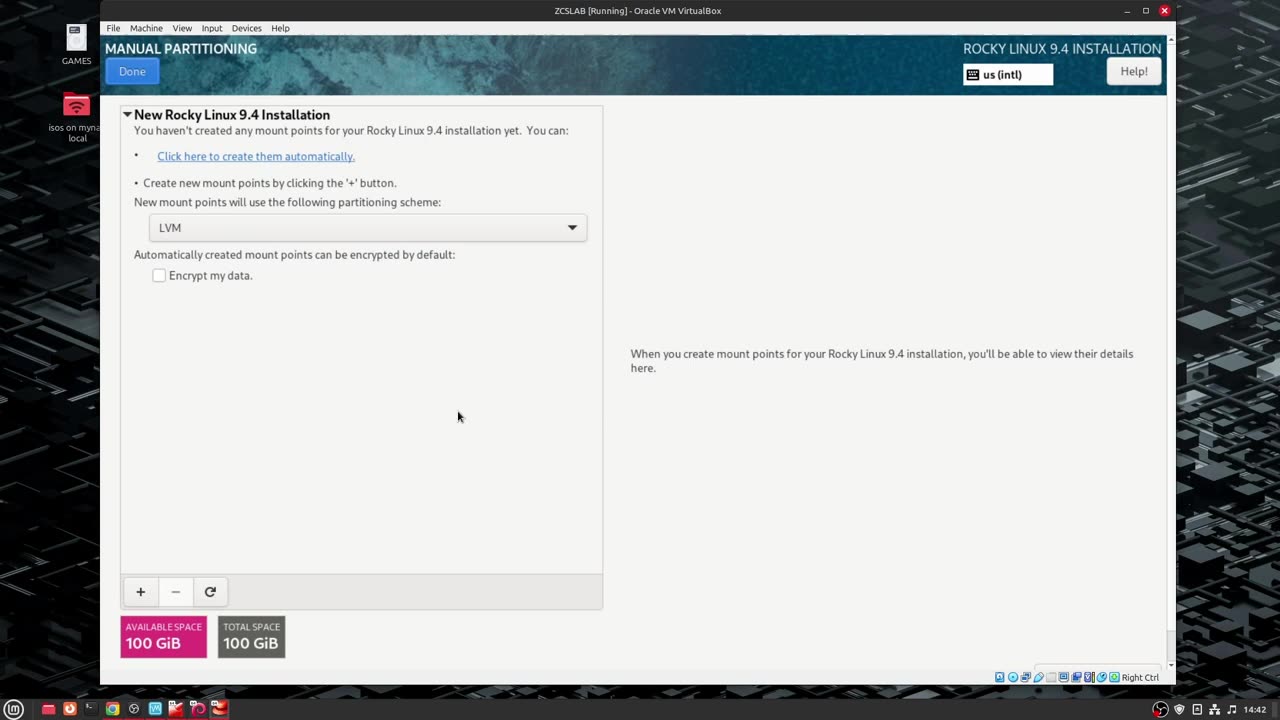Viewport: 1280px width, 720px height.
Task: Click the VM window vertical scrollbar down arrow
Action: tap(1171, 665)
